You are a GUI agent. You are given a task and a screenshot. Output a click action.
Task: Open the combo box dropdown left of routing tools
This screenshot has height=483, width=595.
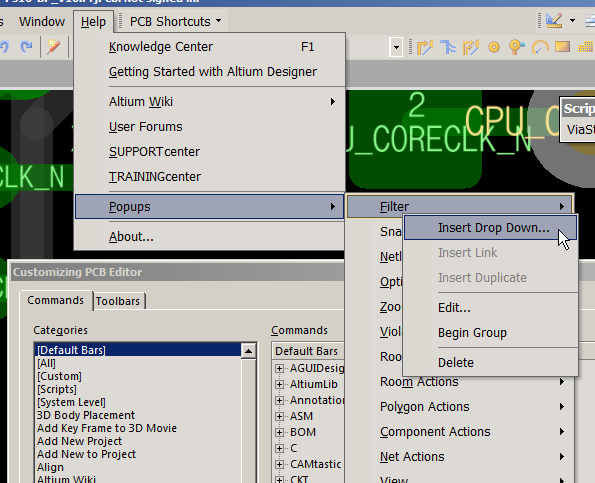396,47
